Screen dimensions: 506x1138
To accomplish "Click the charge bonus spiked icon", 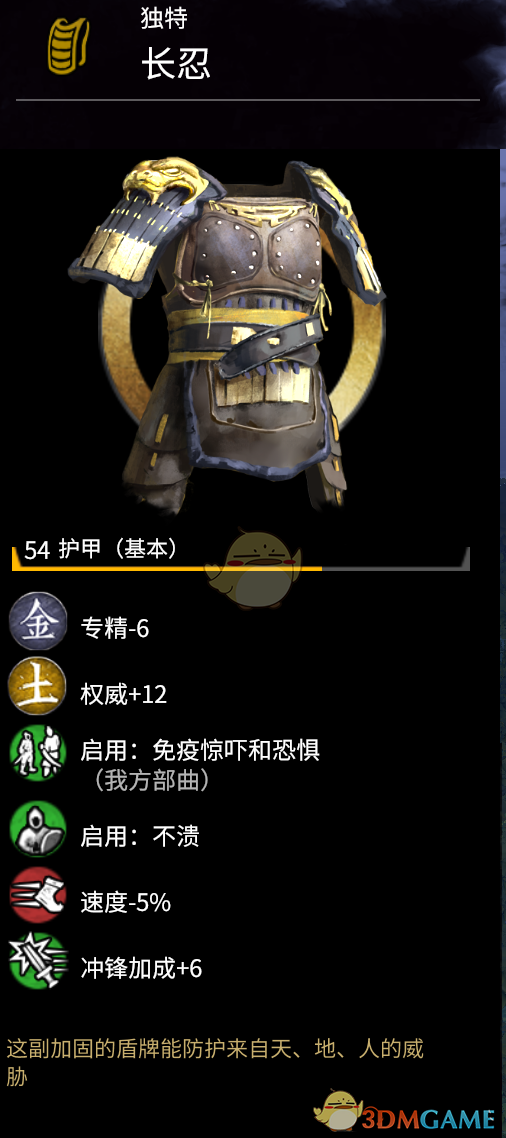I will (38, 960).
